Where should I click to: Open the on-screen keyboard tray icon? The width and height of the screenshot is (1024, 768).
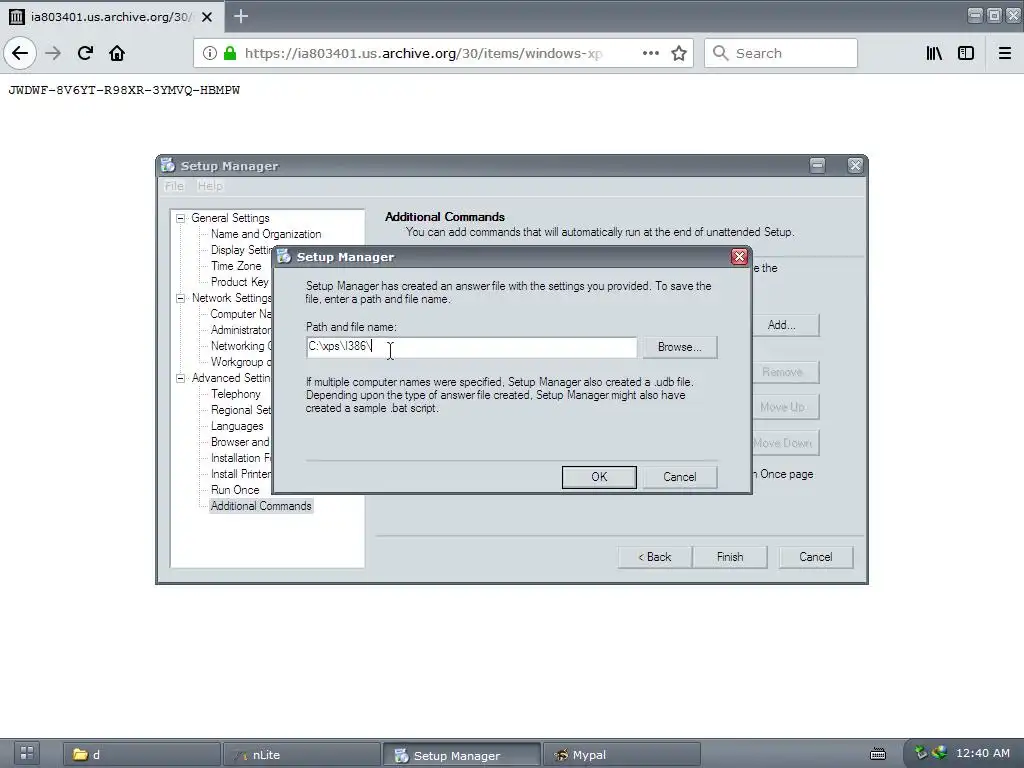[x=878, y=754]
